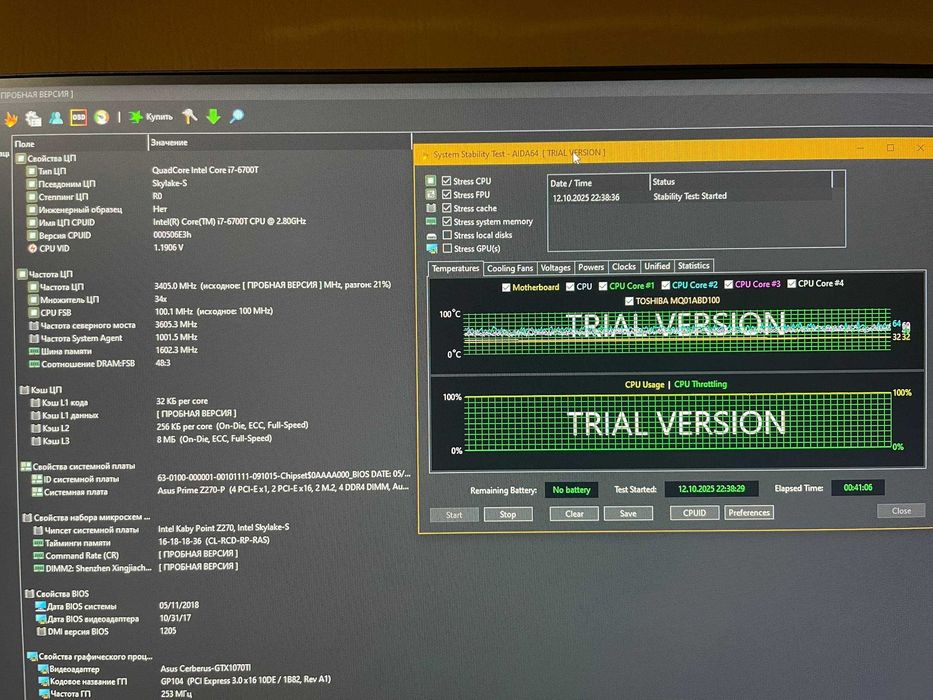This screenshot has width=933, height=700.
Task: Click the magnifying glass search icon
Action: pyautogui.click(x=237, y=115)
